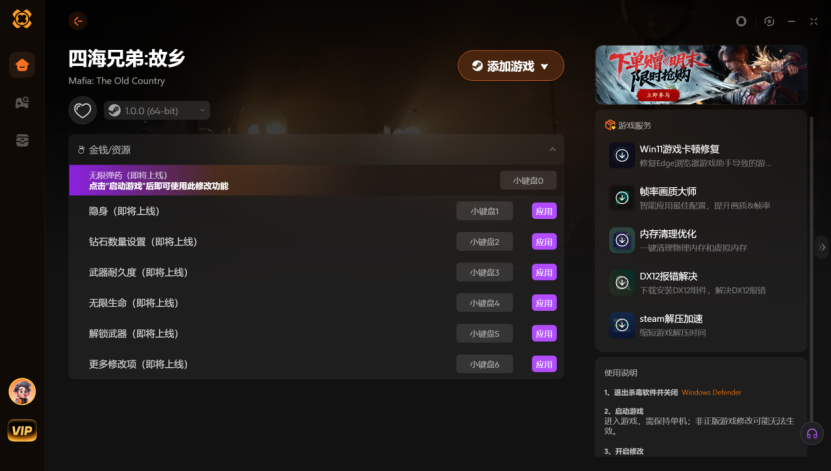This screenshot has width=831, height=471.
Task: Open the home icon in sidebar
Action: [22, 65]
